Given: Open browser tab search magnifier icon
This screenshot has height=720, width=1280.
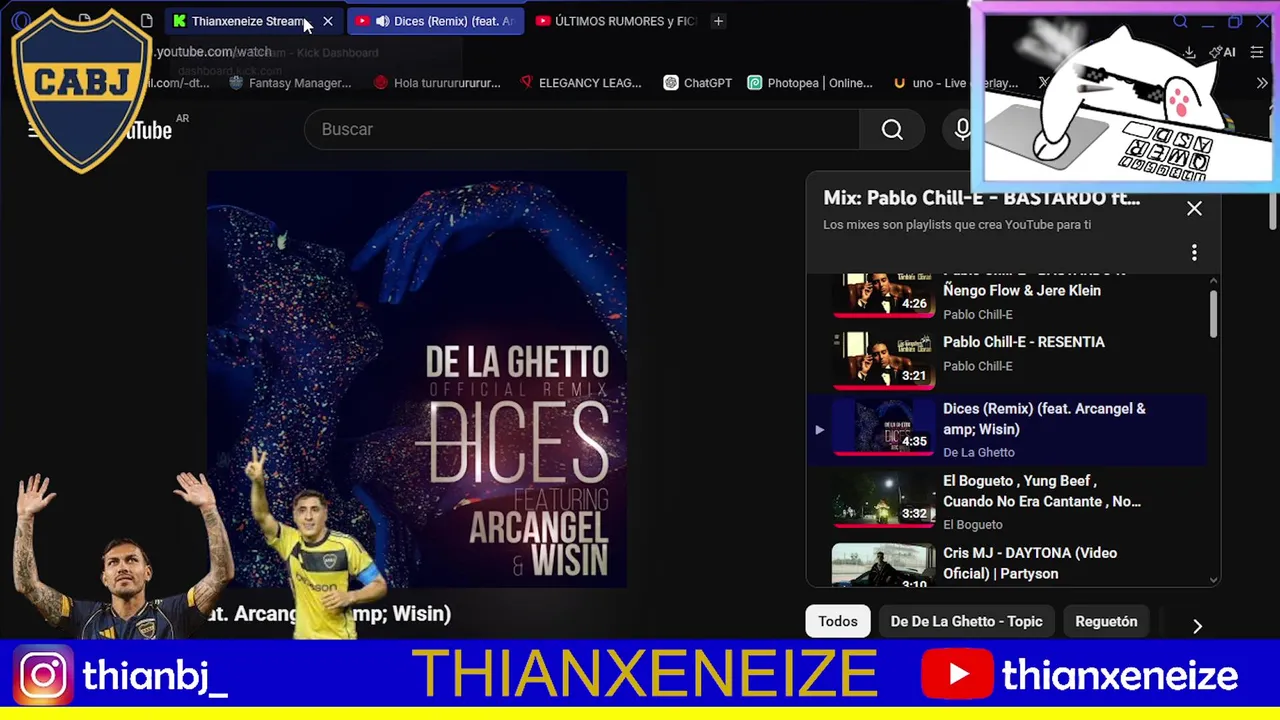Looking at the screenshot, I should click(1180, 21).
